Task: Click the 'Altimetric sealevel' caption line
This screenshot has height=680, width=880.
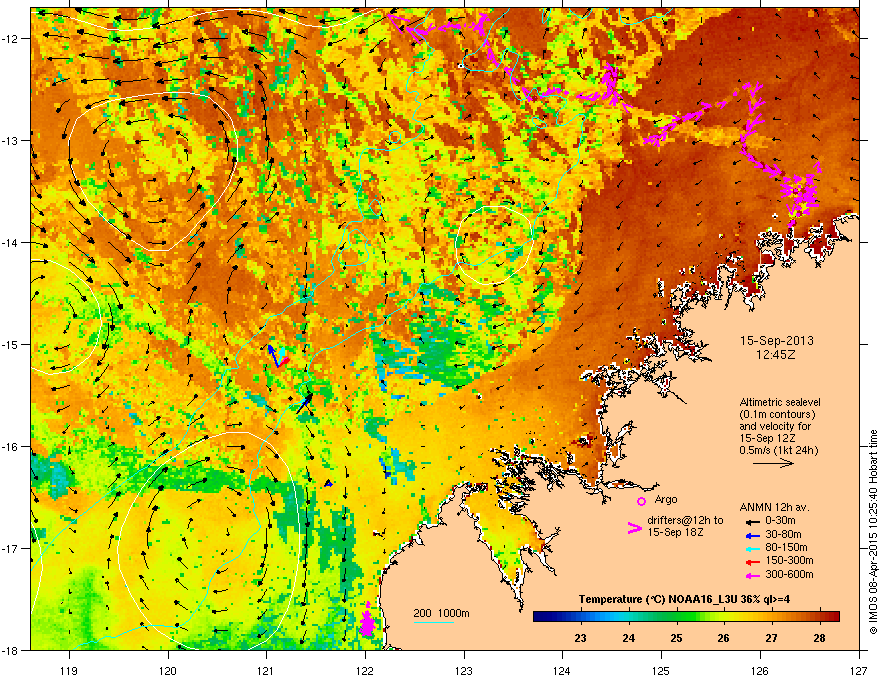Action: [x=780, y=402]
